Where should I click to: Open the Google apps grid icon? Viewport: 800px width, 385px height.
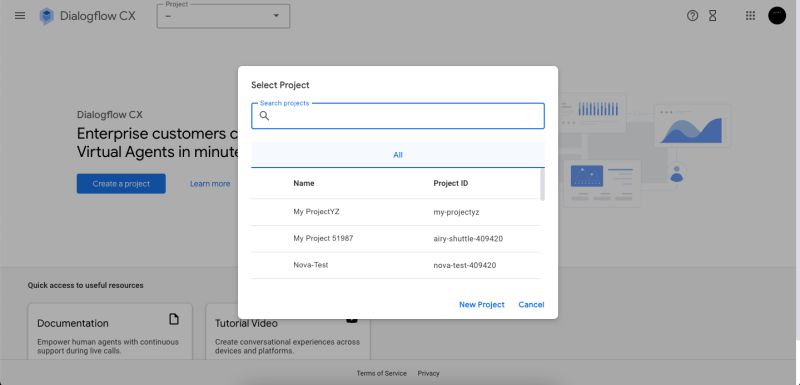point(750,16)
